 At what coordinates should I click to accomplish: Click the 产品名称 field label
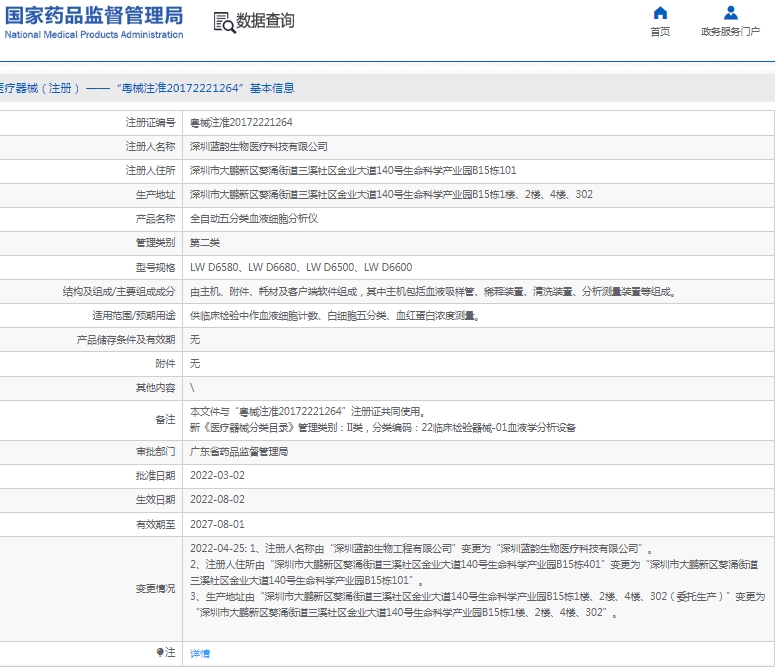(155, 219)
